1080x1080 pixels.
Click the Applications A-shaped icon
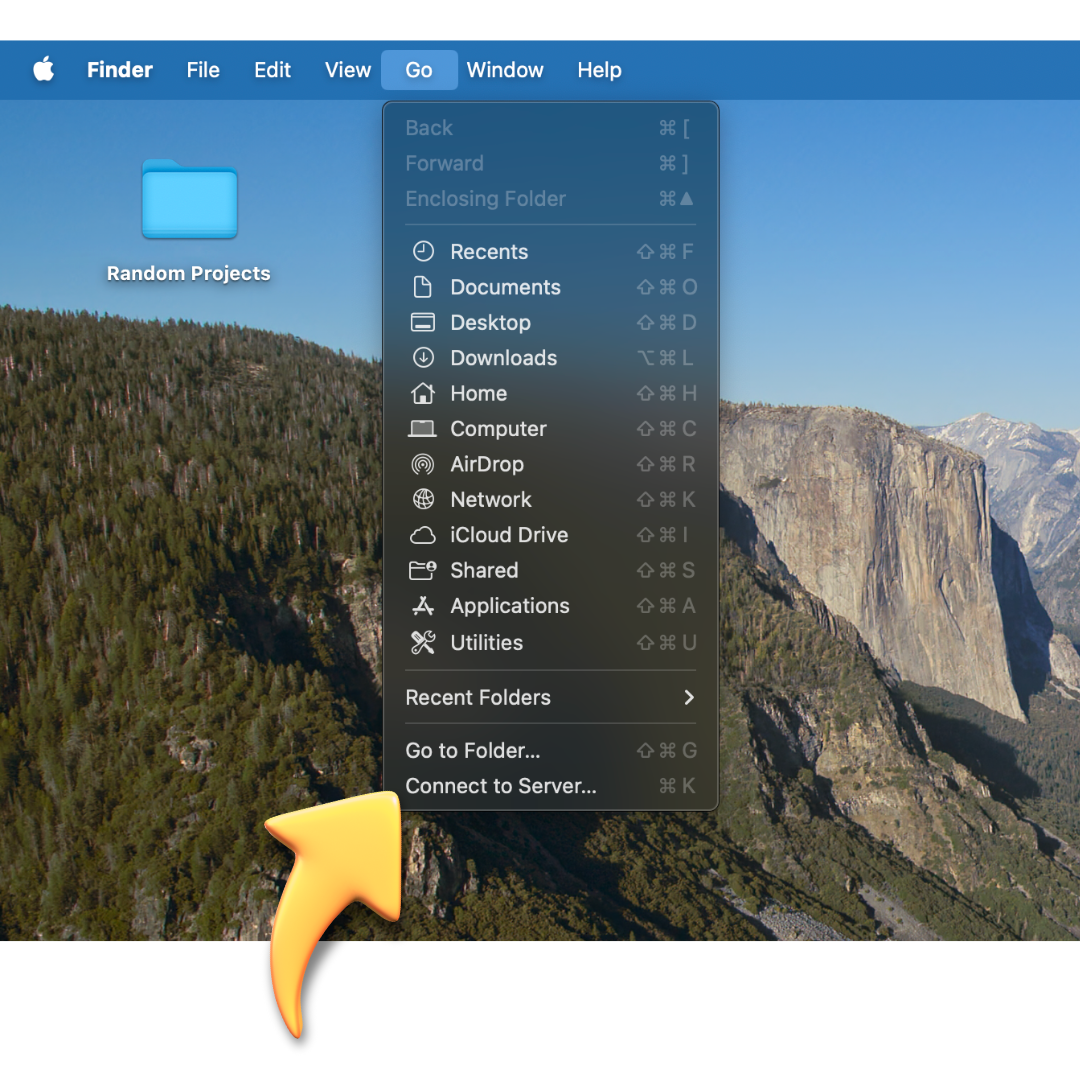pos(423,606)
